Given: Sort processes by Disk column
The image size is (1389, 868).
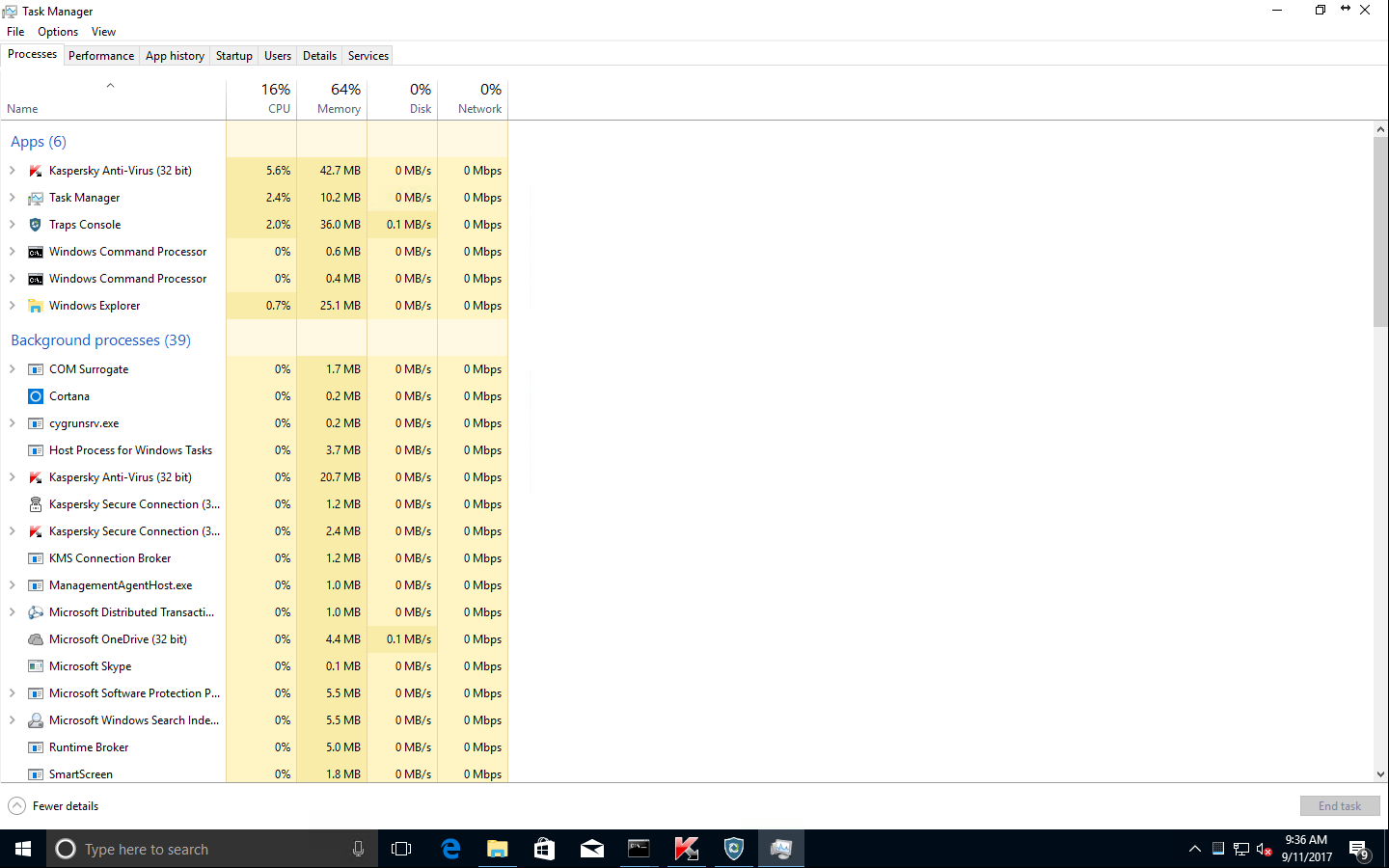Looking at the screenshot, I should point(402,98).
